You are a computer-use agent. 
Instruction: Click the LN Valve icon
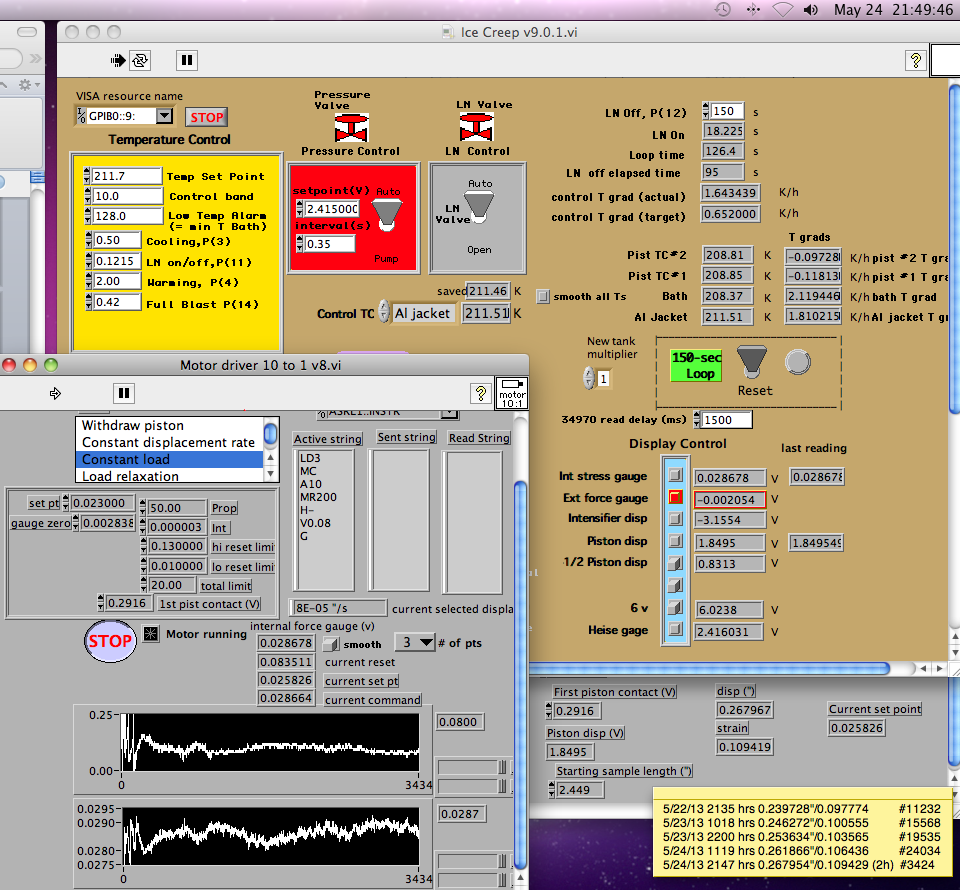pyautogui.click(x=475, y=127)
